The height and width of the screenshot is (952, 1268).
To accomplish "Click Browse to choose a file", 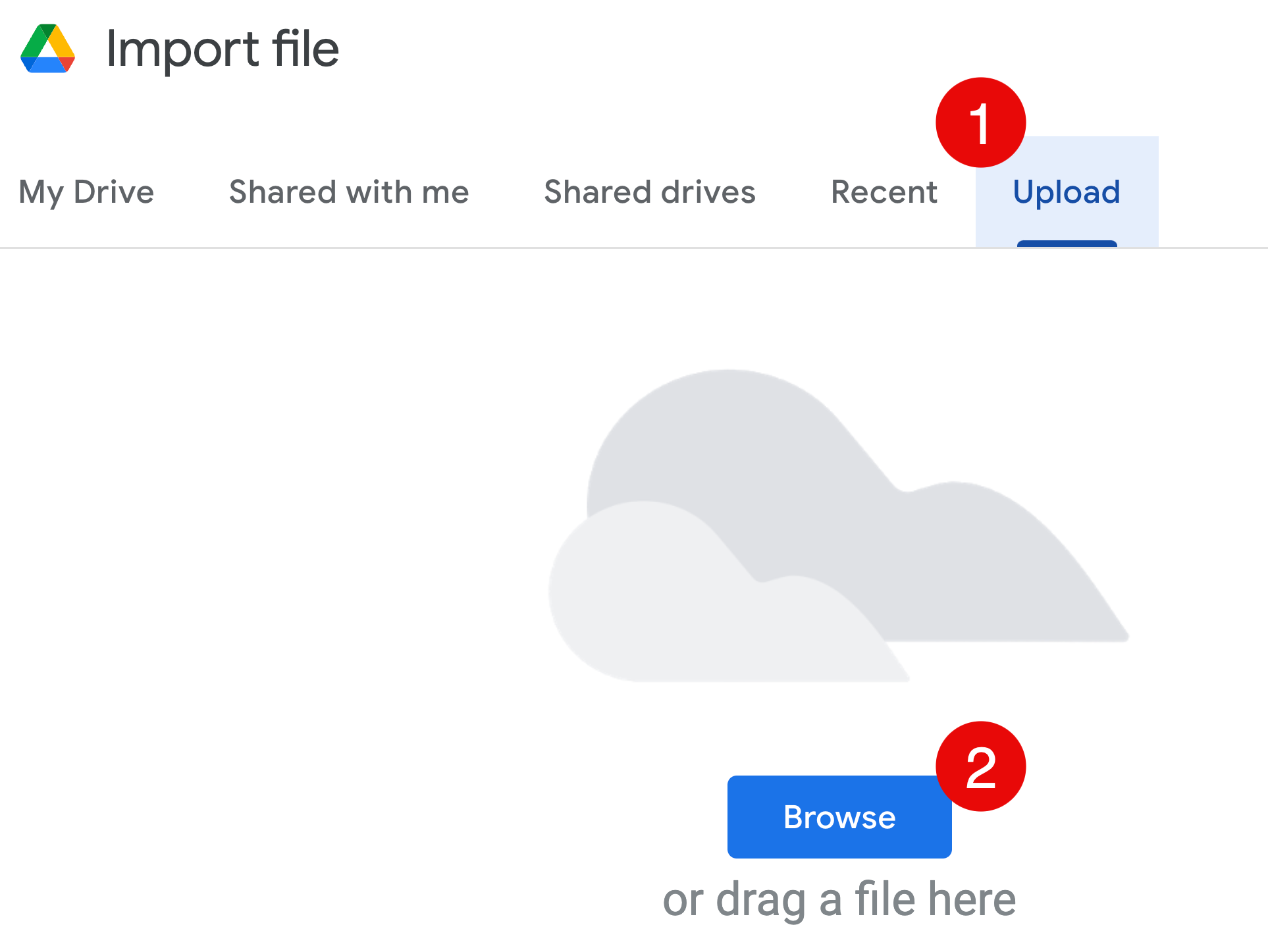I will tap(839, 817).
